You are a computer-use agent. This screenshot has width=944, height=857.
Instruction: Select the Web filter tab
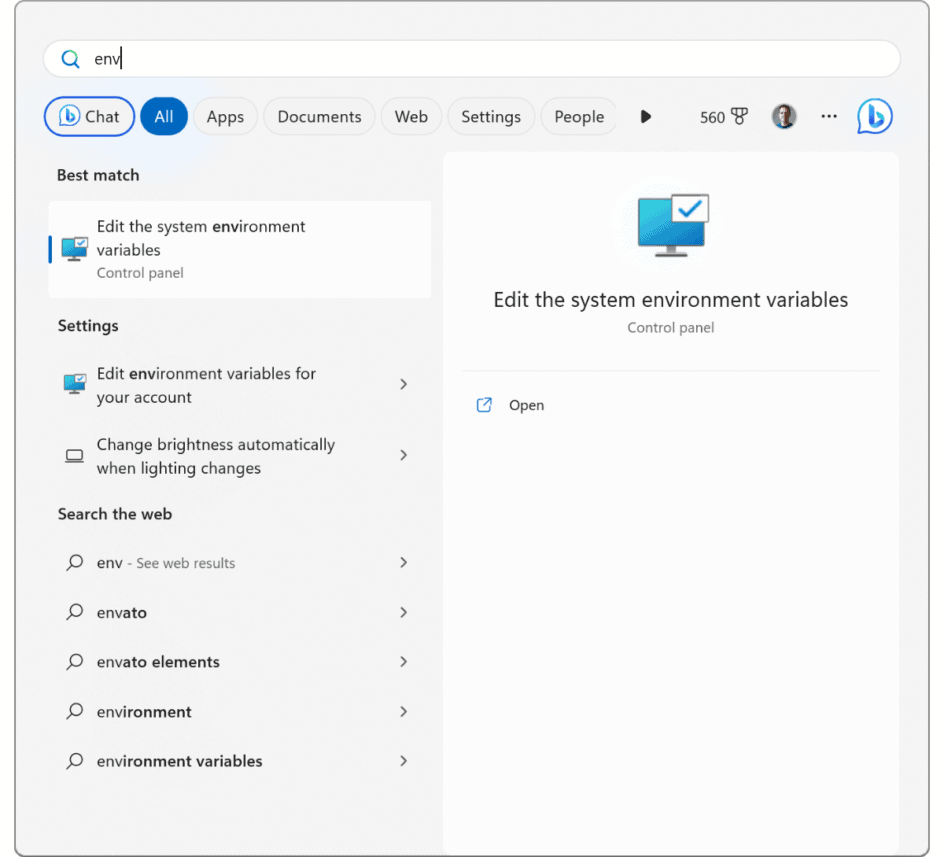411,116
